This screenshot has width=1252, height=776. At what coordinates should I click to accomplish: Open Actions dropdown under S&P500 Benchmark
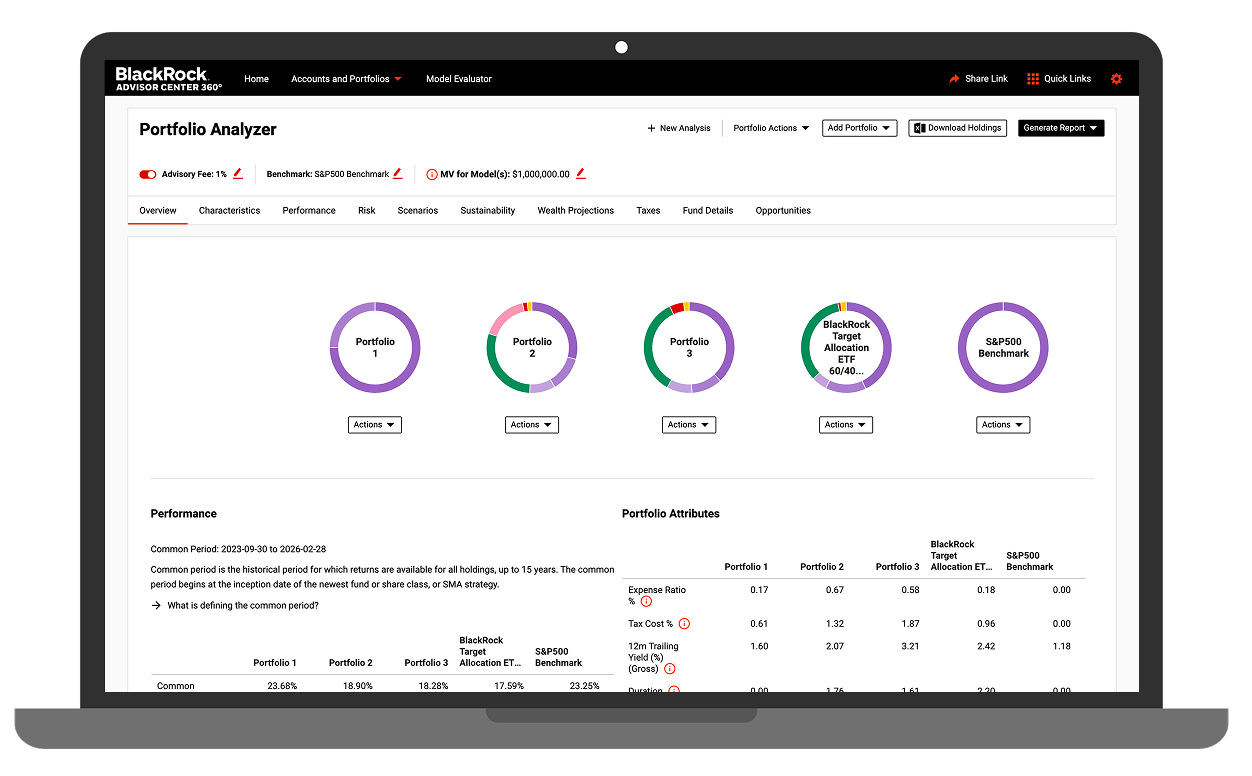[1003, 425]
